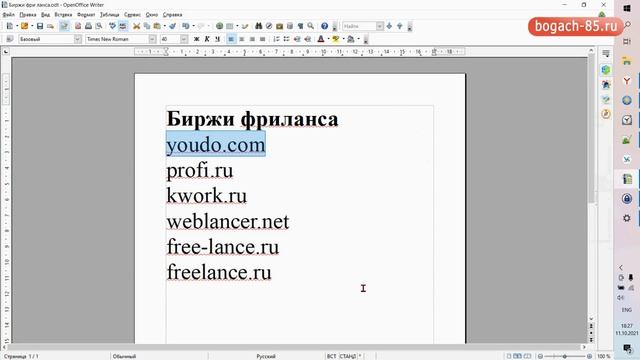Expand Times New Roman font dropdown

[x=152, y=39]
